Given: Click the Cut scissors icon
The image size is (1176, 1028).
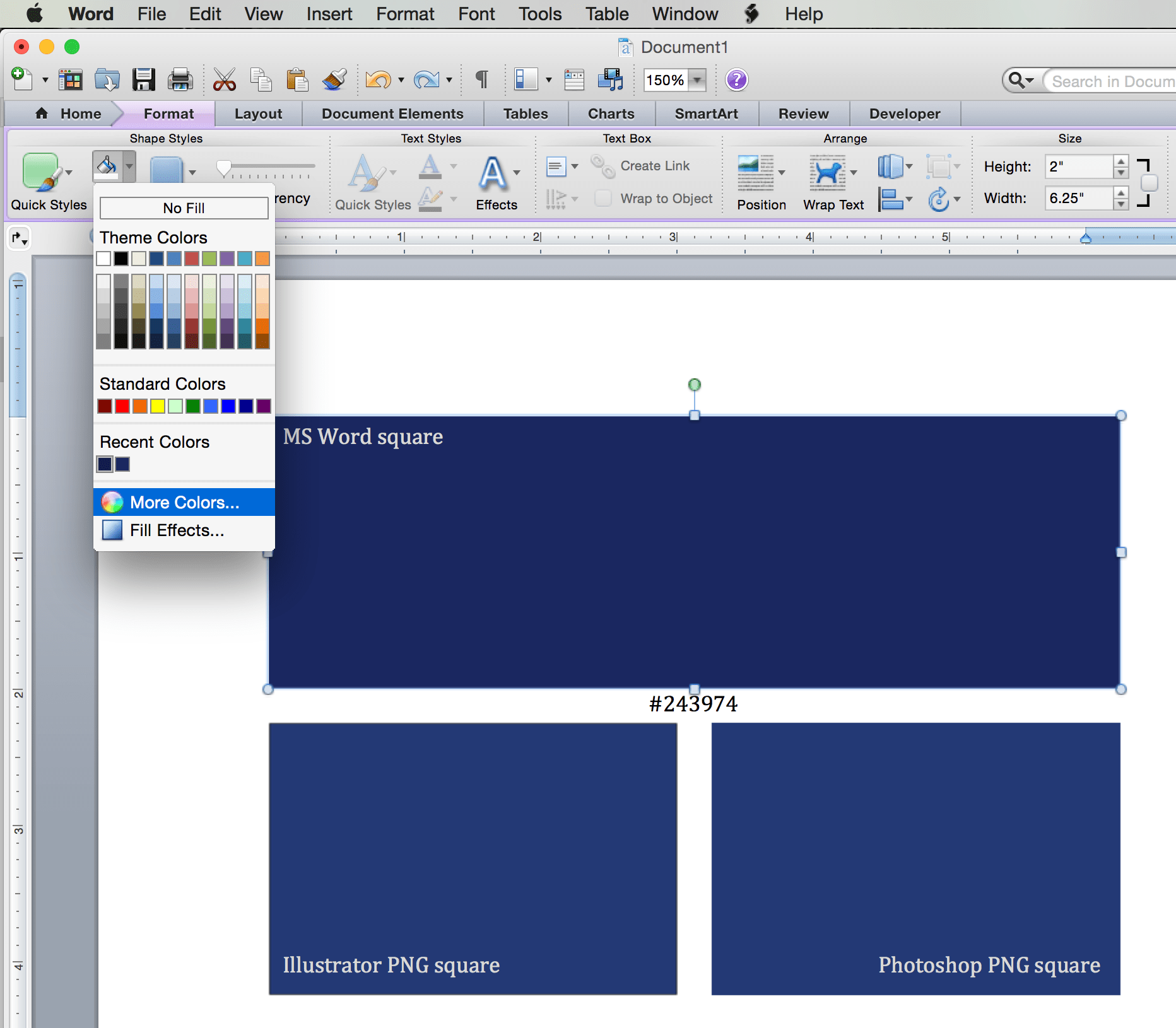Looking at the screenshot, I should click(224, 79).
